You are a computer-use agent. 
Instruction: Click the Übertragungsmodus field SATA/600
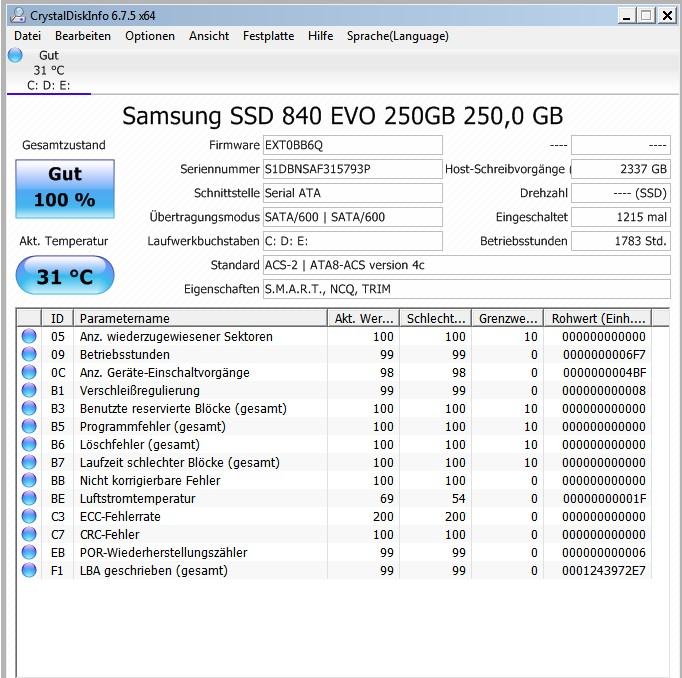click(353, 217)
